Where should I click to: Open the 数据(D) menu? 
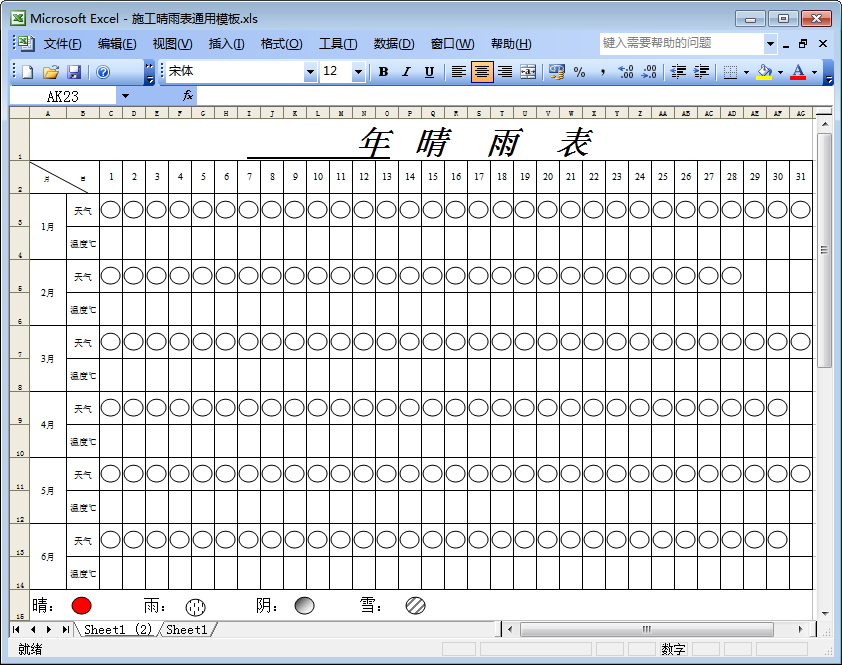(x=394, y=44)
